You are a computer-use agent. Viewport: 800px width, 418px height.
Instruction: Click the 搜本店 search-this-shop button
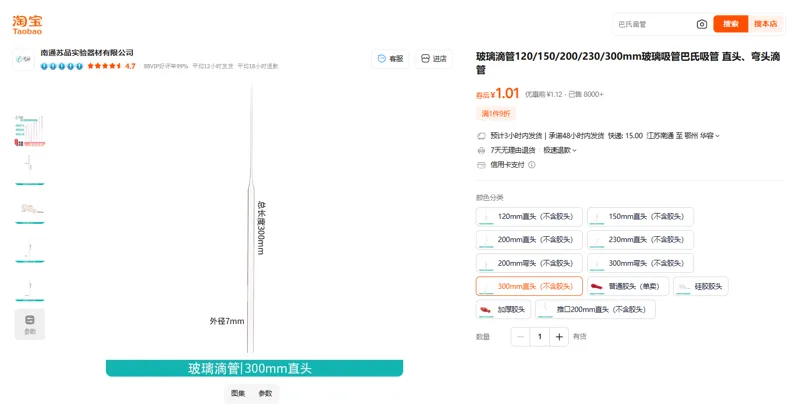tap(765, 24)
